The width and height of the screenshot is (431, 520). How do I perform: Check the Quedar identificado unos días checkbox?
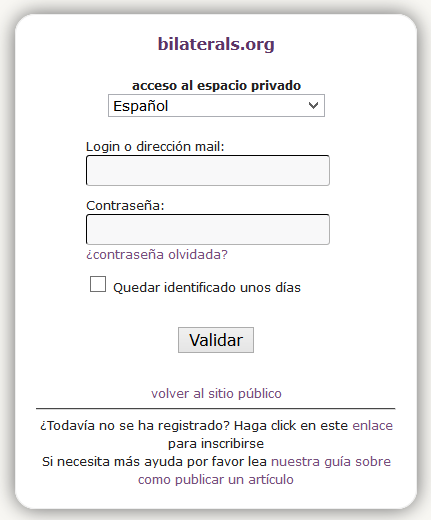[98, 284]
